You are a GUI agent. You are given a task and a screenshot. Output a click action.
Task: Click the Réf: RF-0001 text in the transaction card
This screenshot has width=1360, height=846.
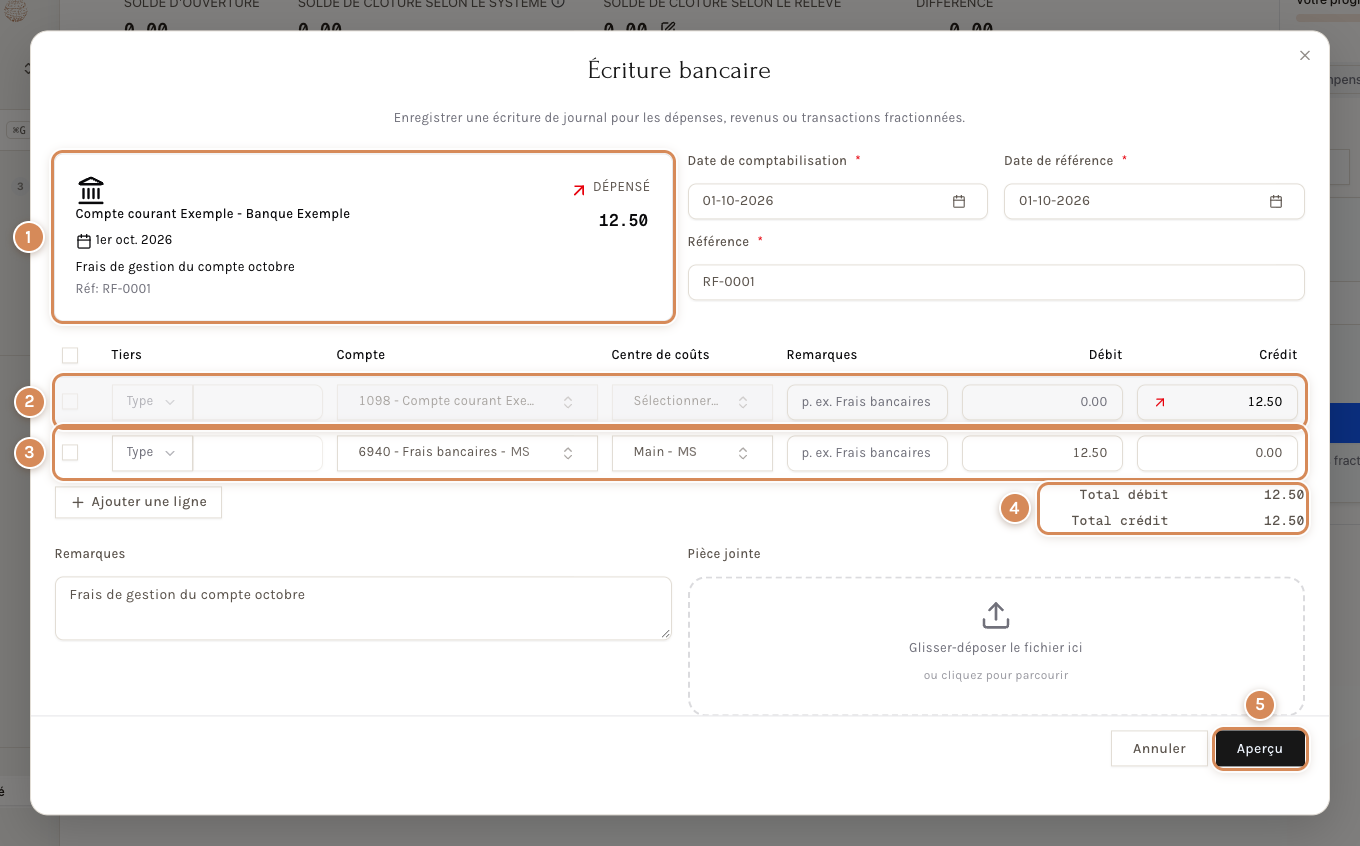click(114, 289)
